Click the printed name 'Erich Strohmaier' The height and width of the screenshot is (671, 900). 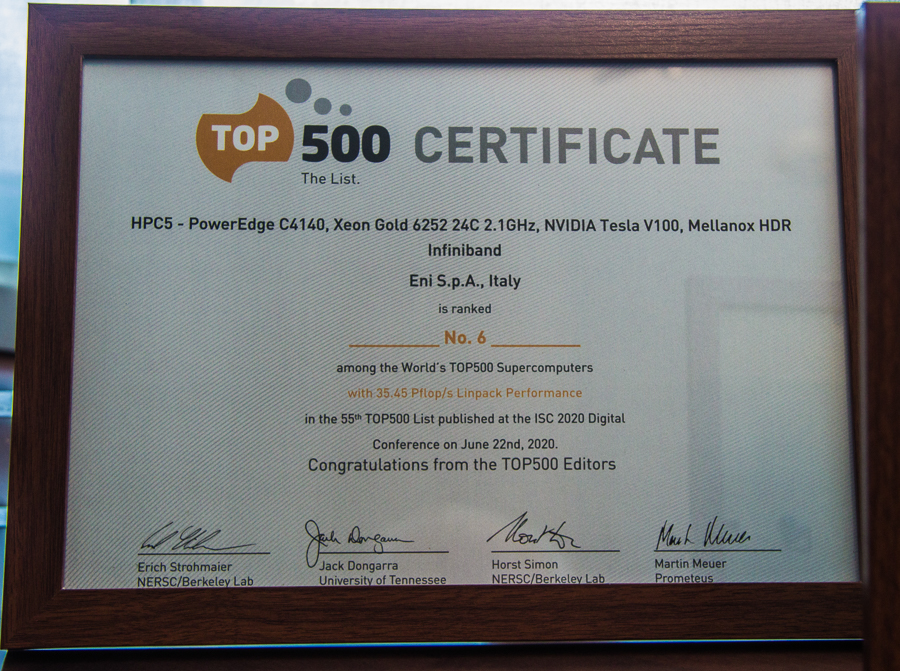(x=185, y=567)
